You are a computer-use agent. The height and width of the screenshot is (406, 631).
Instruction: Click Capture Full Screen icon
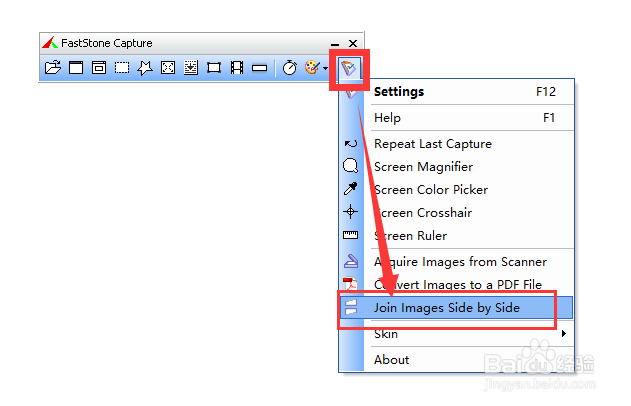pyautogui.click(x=168, y=68)
